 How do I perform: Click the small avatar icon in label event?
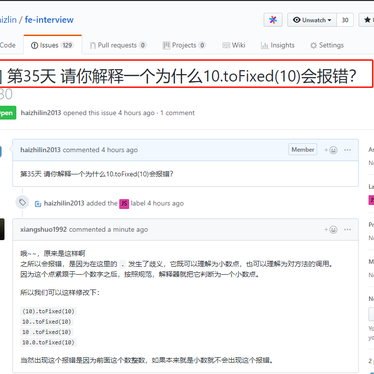point(38,204)
